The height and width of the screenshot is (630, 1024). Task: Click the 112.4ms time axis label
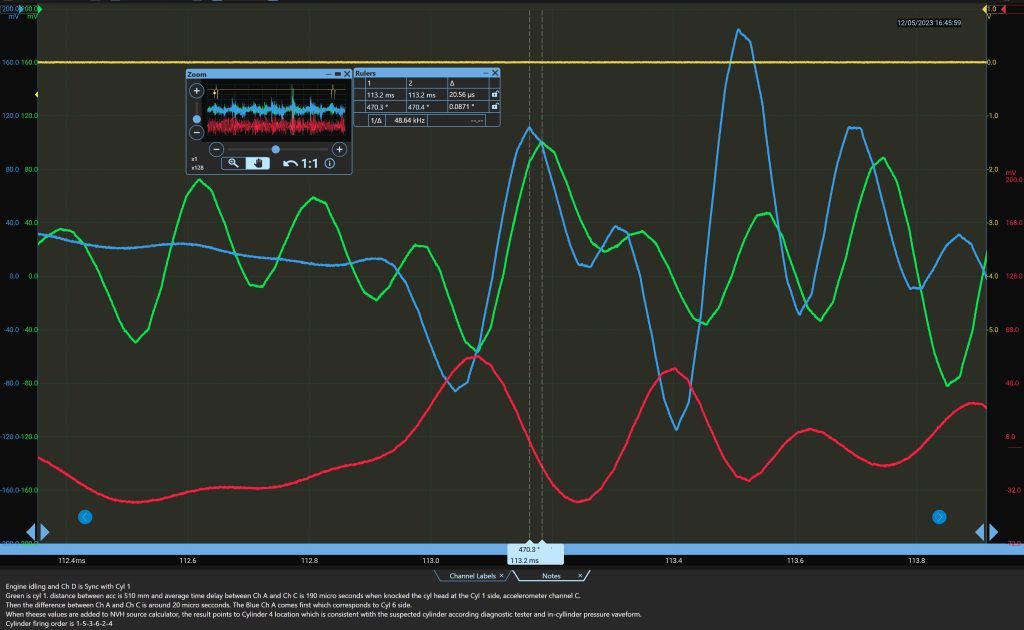pyautogui.click(x=72, y=561)
